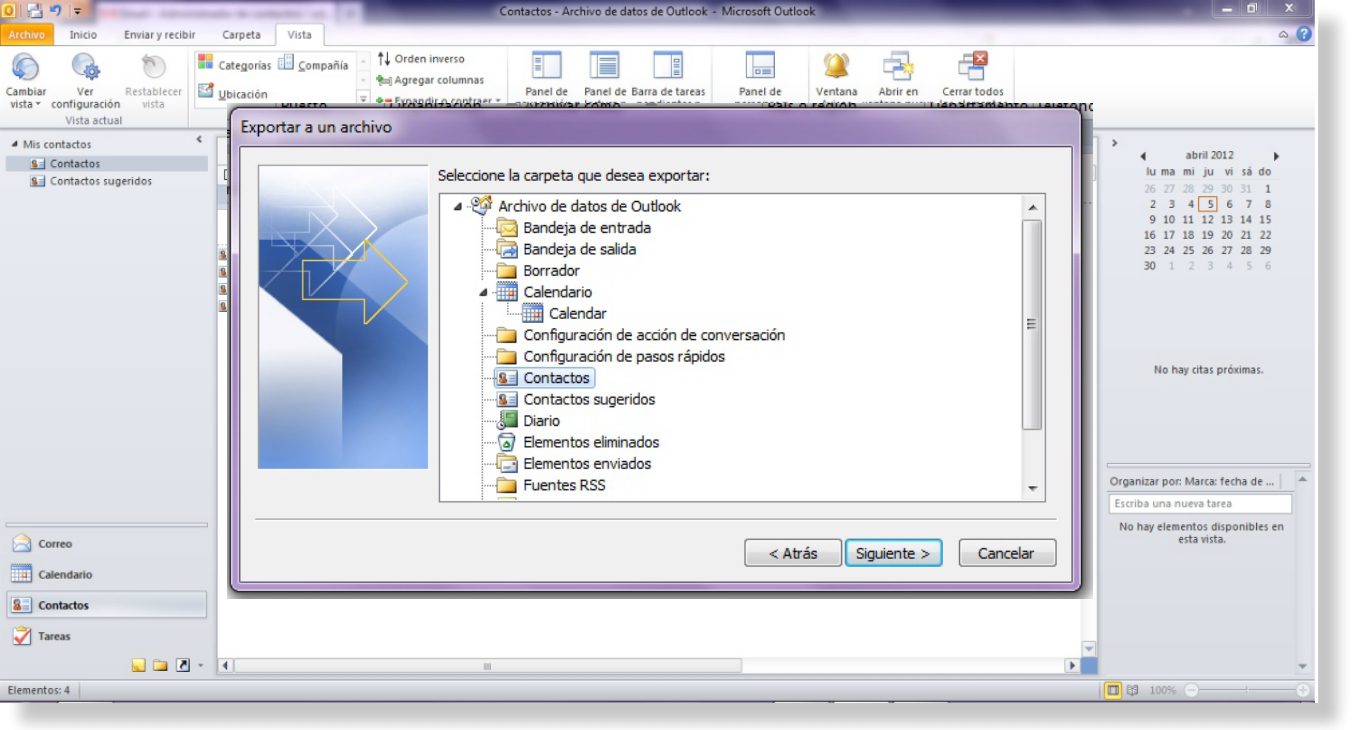Switch to Correo in the navigation pane
Image resolution: width=1369 pixels, height=730 pixels.
[55, 544]
